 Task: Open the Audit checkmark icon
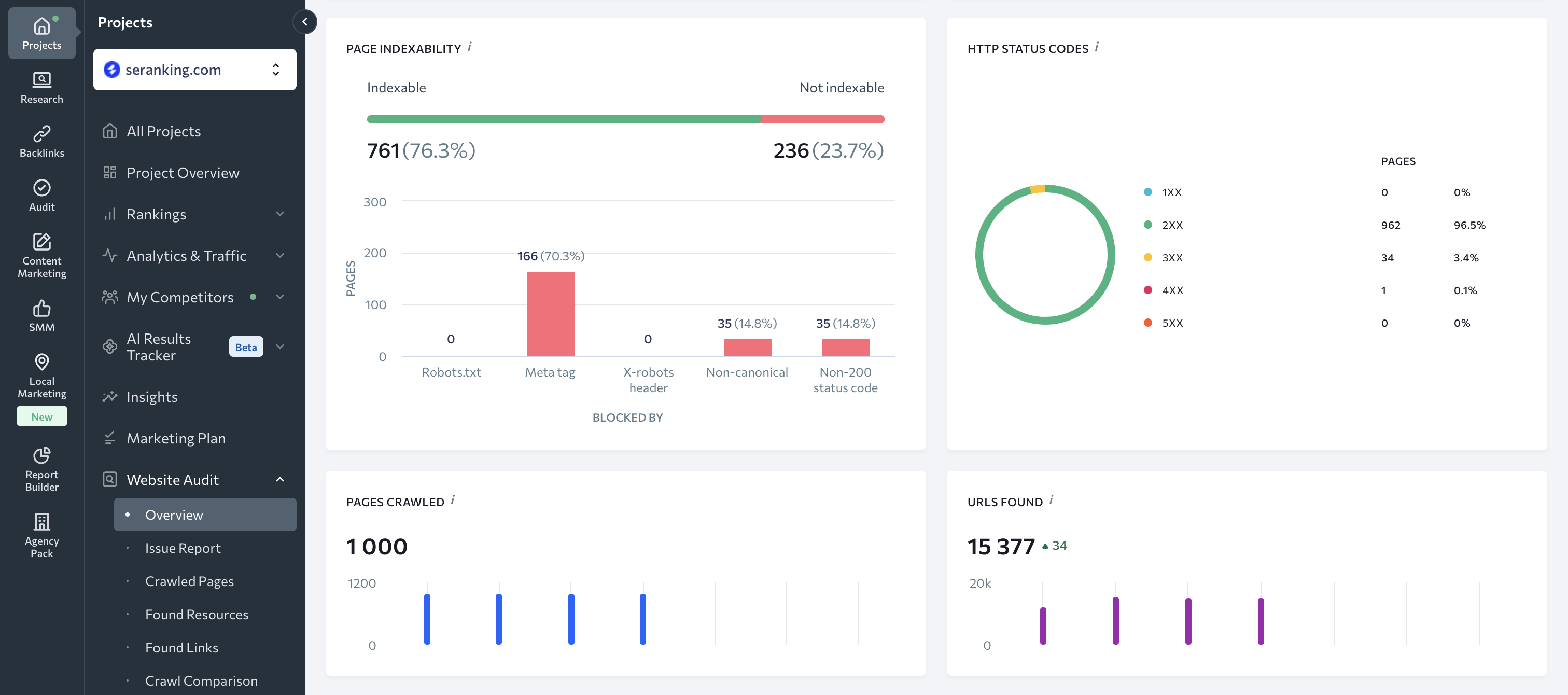41,188
